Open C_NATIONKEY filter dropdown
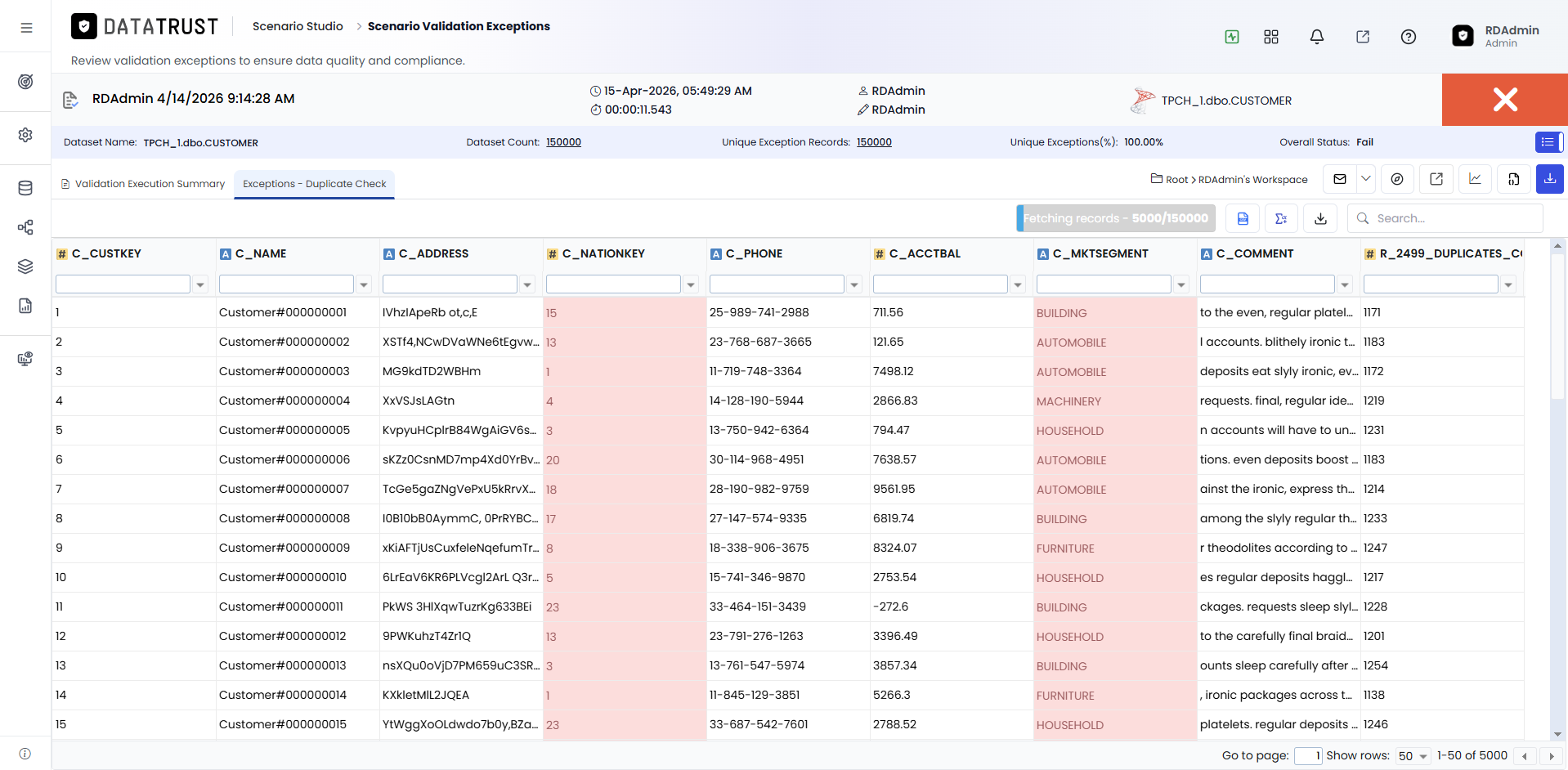 pos(691,284)
